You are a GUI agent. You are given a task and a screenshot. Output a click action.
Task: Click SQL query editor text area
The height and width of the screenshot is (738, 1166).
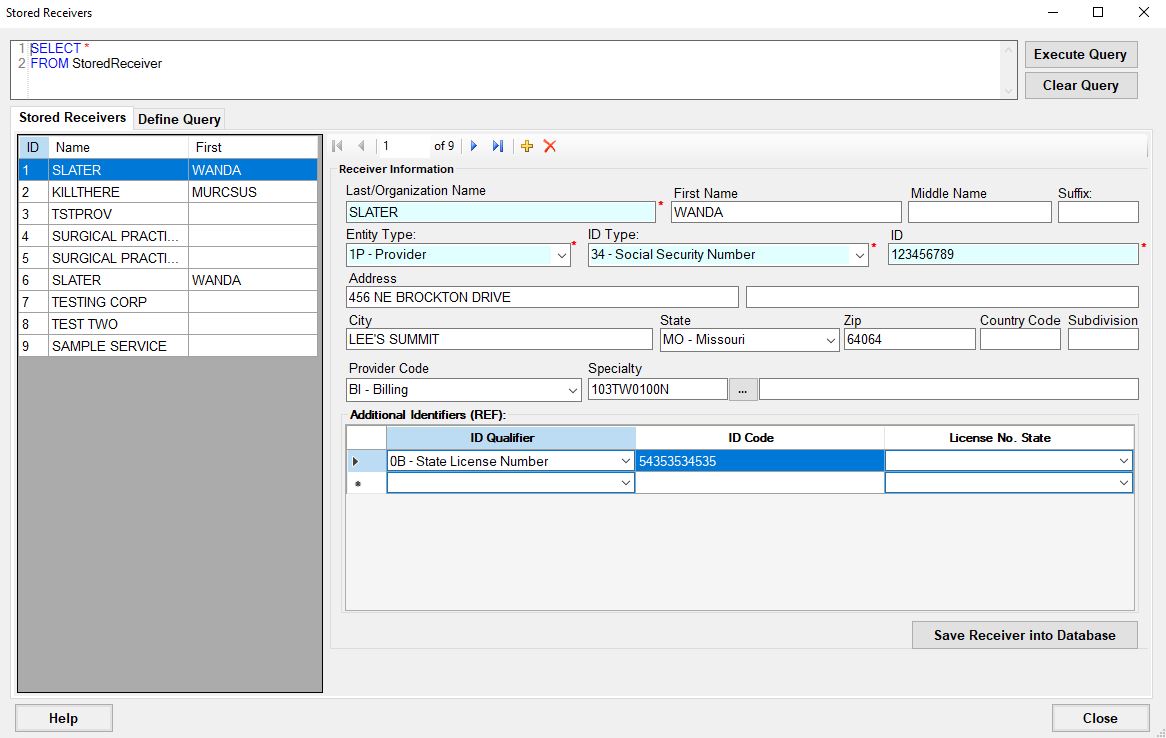tap(513, 69)
